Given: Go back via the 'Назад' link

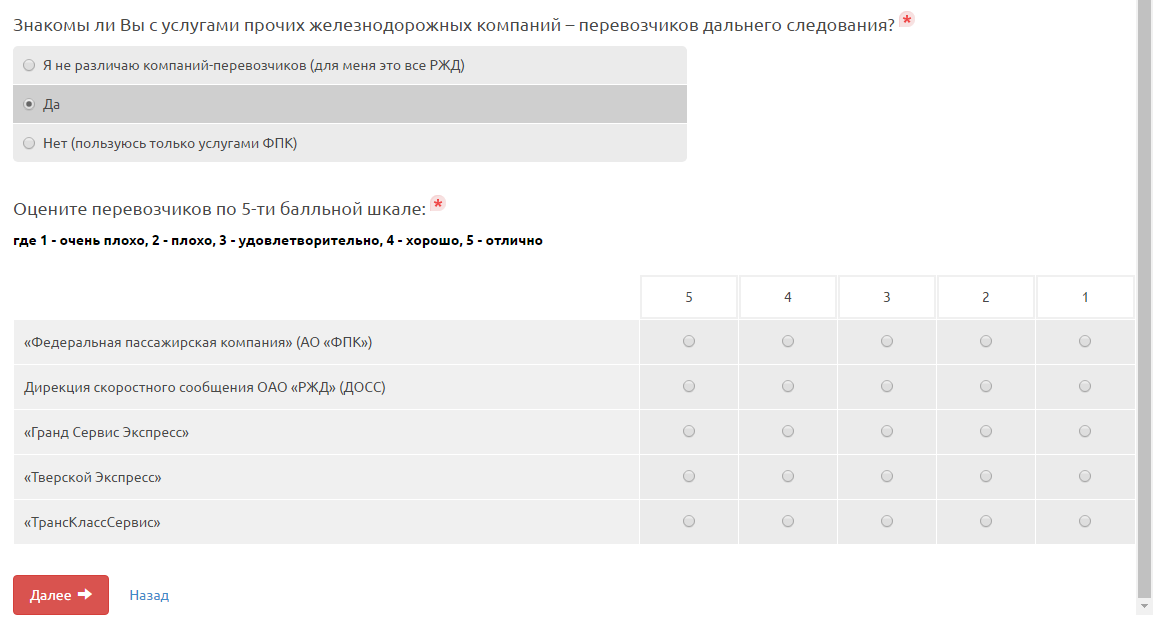Looking at the screenshot, I should (x=149, y=595).
